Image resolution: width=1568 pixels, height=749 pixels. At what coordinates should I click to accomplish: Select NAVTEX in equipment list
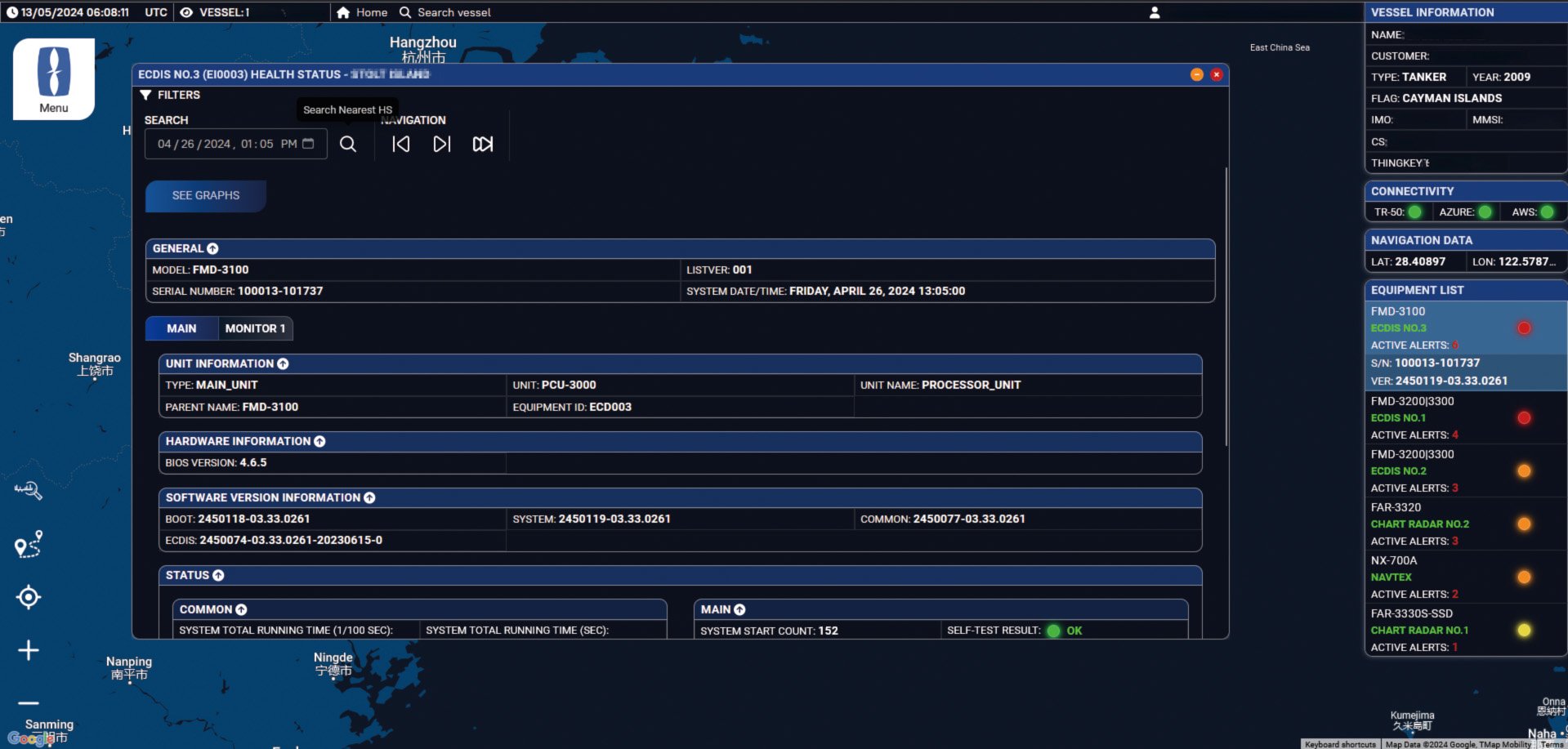(1466, 577)
